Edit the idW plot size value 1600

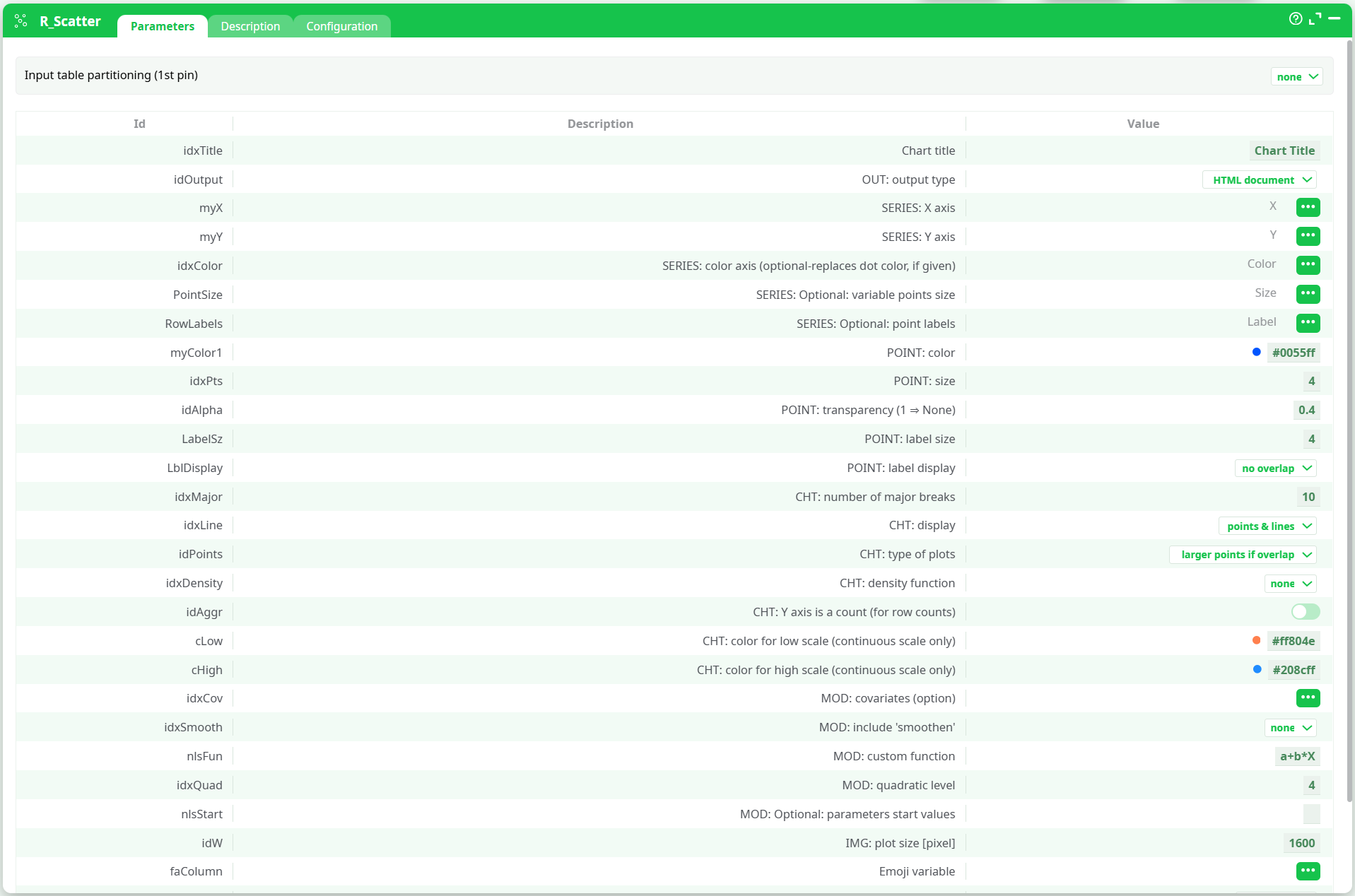1301,842
